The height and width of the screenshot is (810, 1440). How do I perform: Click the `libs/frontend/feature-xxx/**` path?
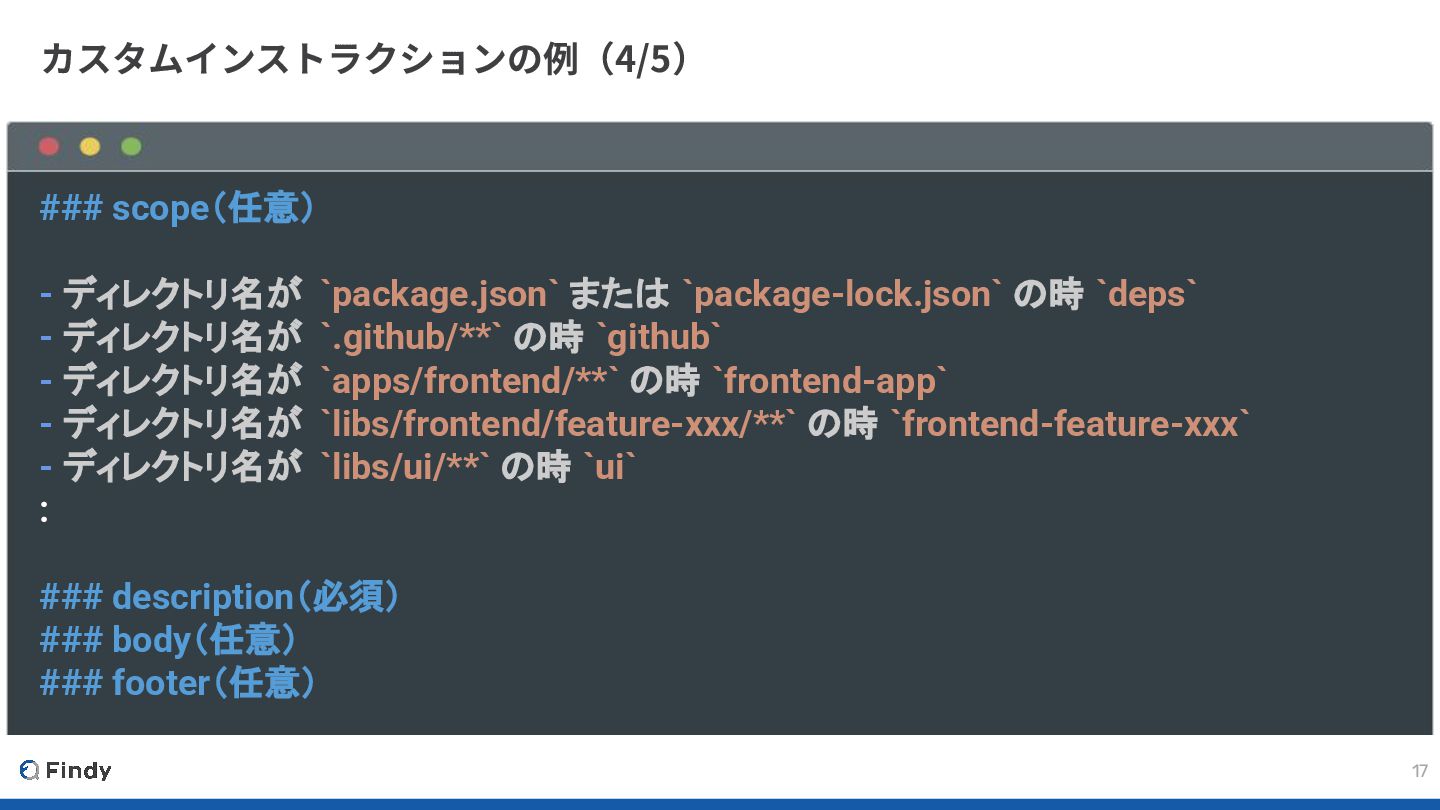558,424
